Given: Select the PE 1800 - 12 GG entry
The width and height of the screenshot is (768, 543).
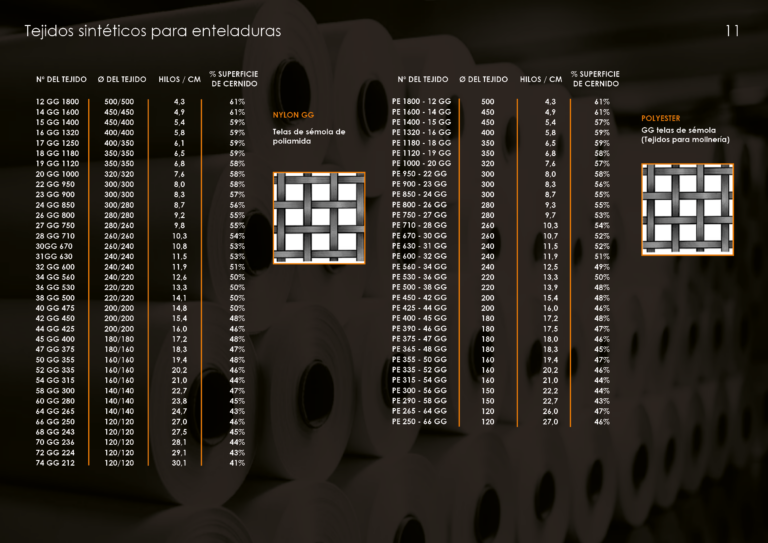Looking at the screenshot, I should point(424,101).
